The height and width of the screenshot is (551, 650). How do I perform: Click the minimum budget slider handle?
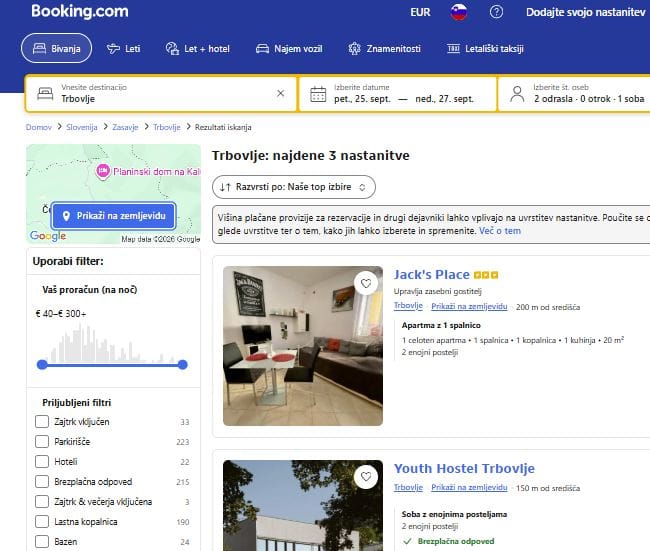pos(42,364)
